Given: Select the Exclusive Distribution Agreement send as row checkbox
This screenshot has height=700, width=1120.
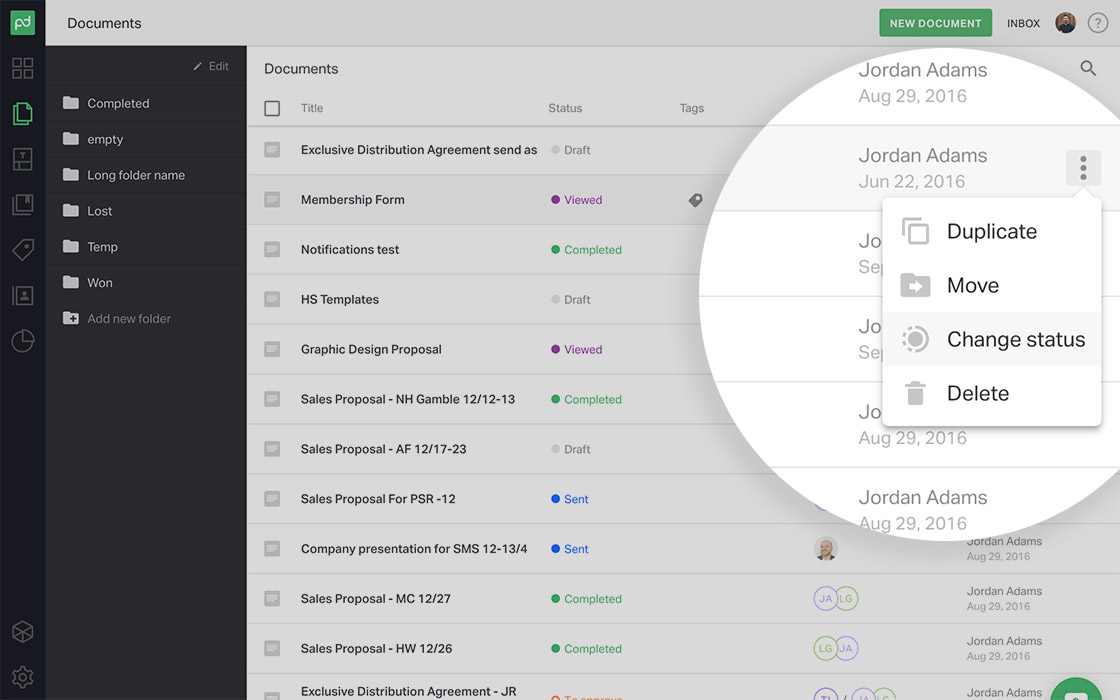Looking at the screenshot, I should (x=272, y=150).
